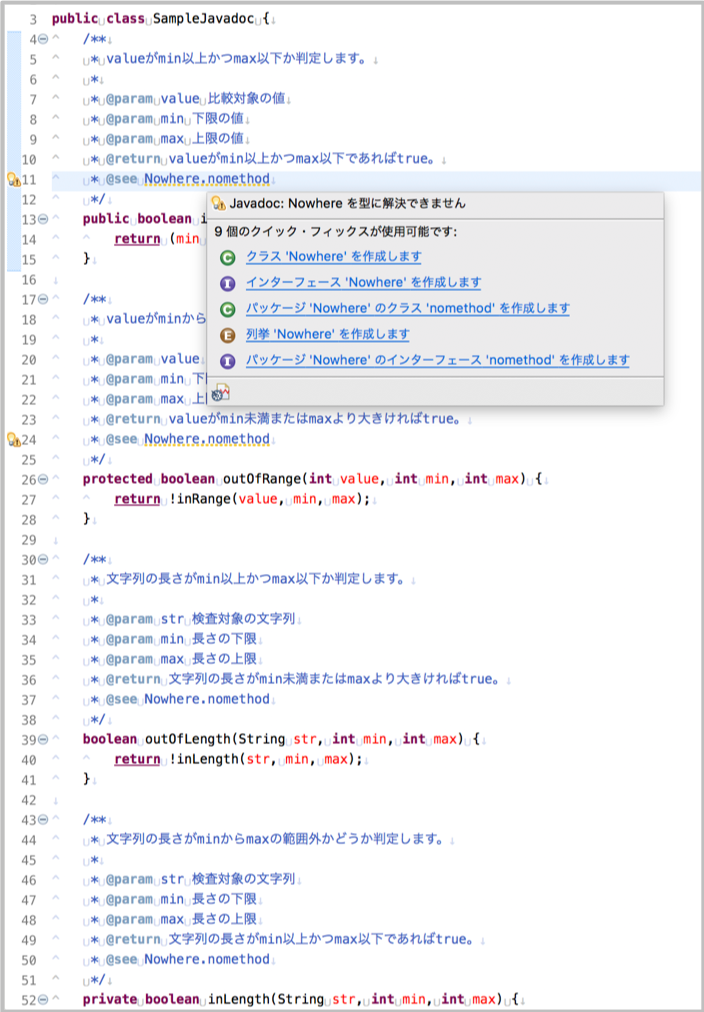Click the class name SampleJavadoc on line 3
This screenshot has width=704, height=1012.
click(203, 20)
